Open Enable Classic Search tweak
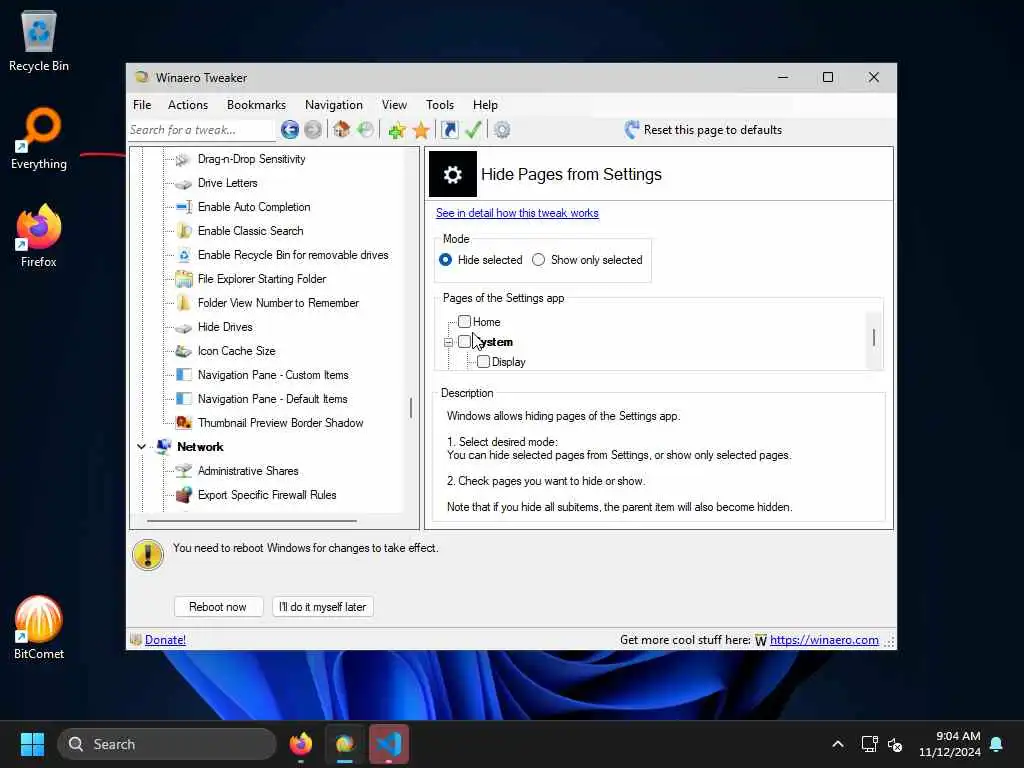The image size is (1024, 768). coord(250,231)
